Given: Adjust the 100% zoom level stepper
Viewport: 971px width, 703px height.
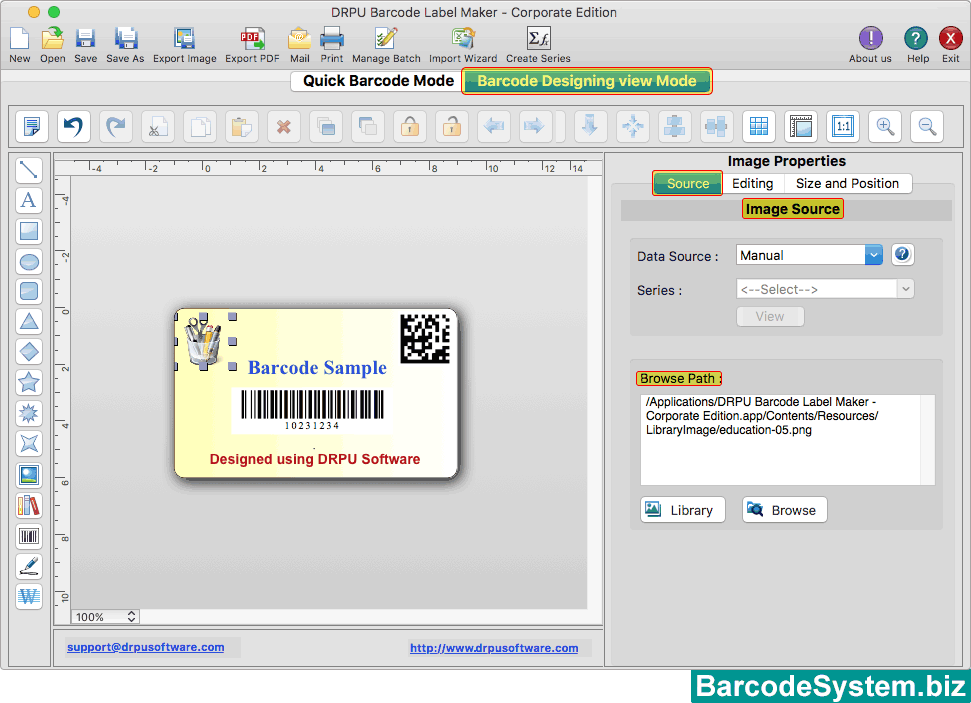Looking at the screenshot, I should click(x=131, y=616).
